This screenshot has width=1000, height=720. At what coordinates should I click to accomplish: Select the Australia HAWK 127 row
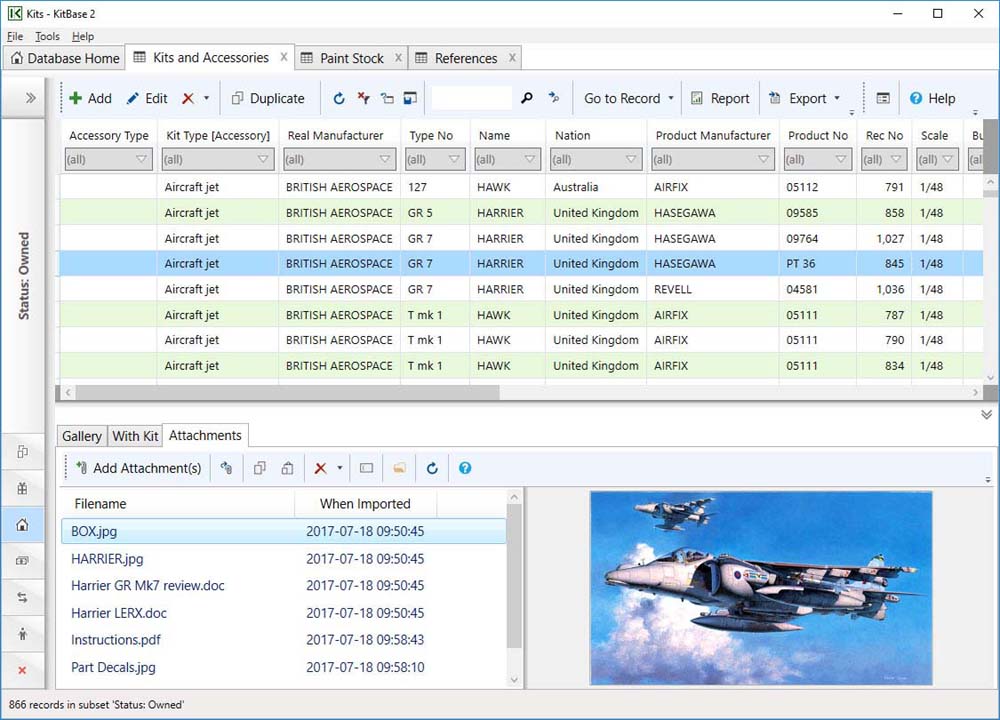[521, 187]
